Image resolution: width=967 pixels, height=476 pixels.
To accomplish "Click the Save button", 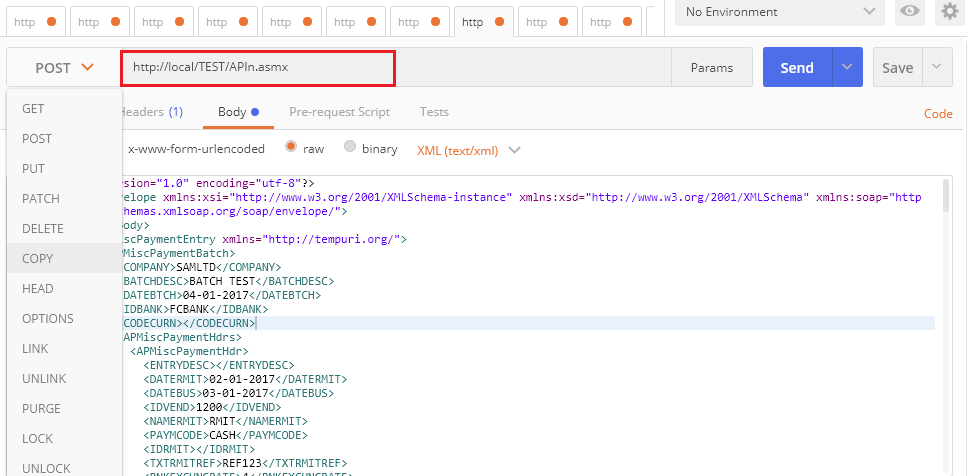I will [x=898, y=67].
